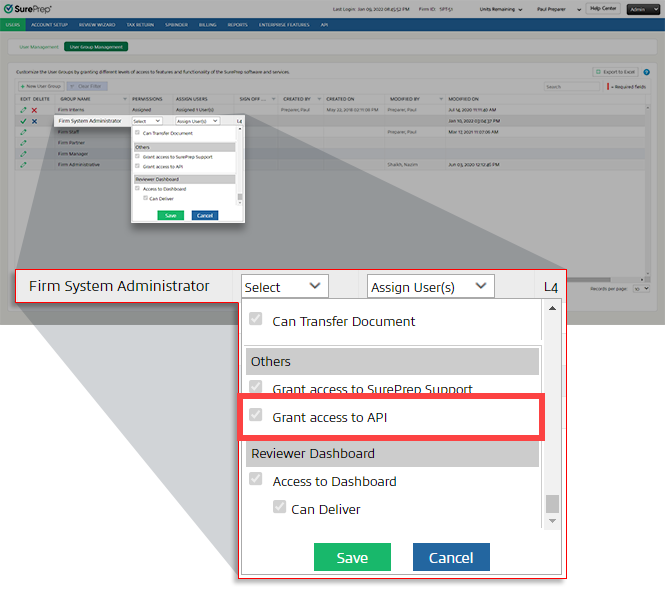Delete the Firm Interns group red X
This screenshot has width=665, height=591.
34,110
